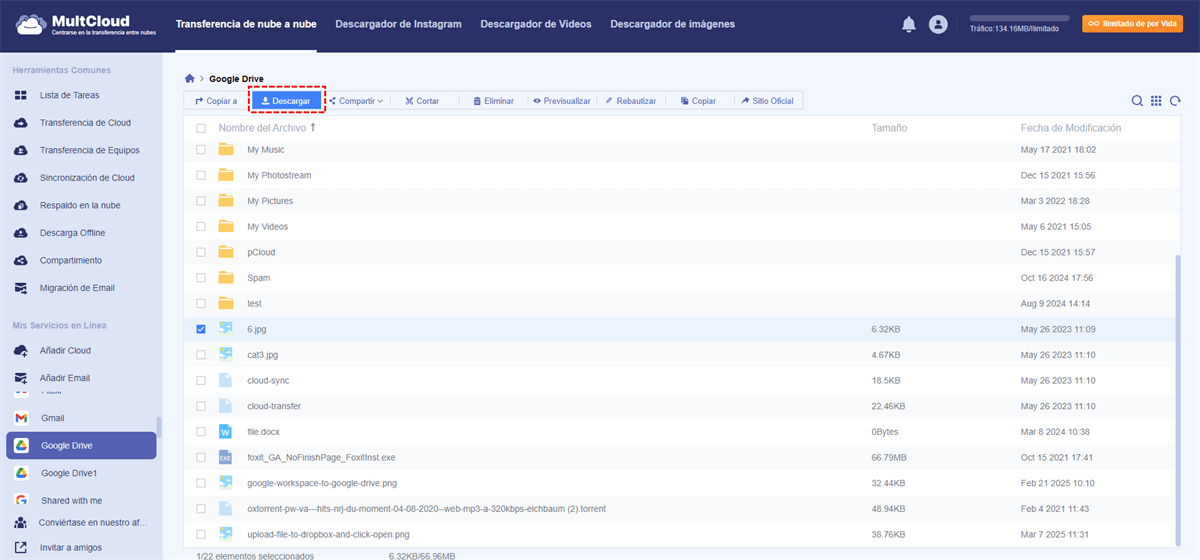Select cloud-transfer file row
Viewport: 1200px width, 560px height.
[682, 406]
